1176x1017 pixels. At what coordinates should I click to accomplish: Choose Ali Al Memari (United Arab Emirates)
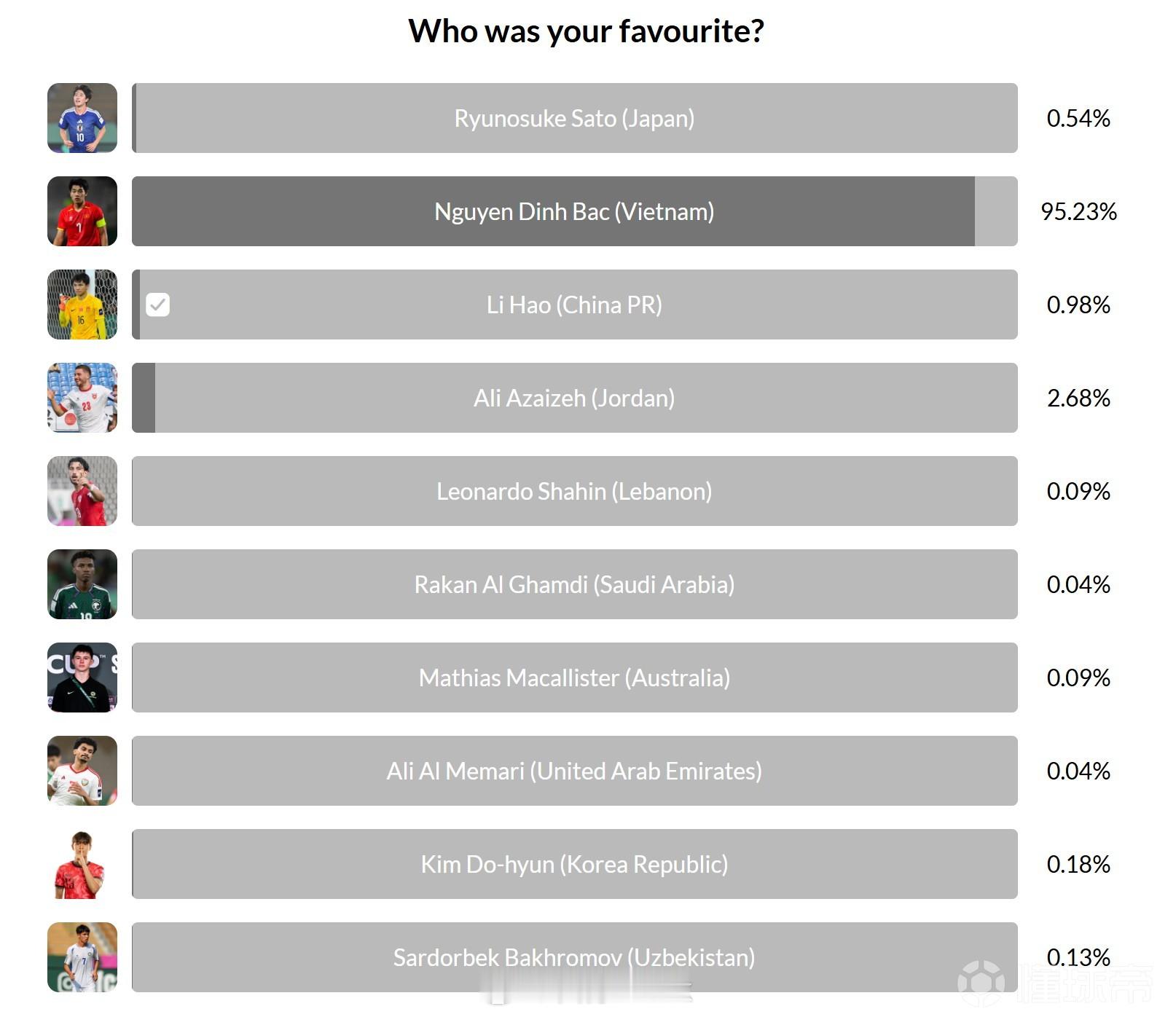pyautogui.click(x=574, y=771)
